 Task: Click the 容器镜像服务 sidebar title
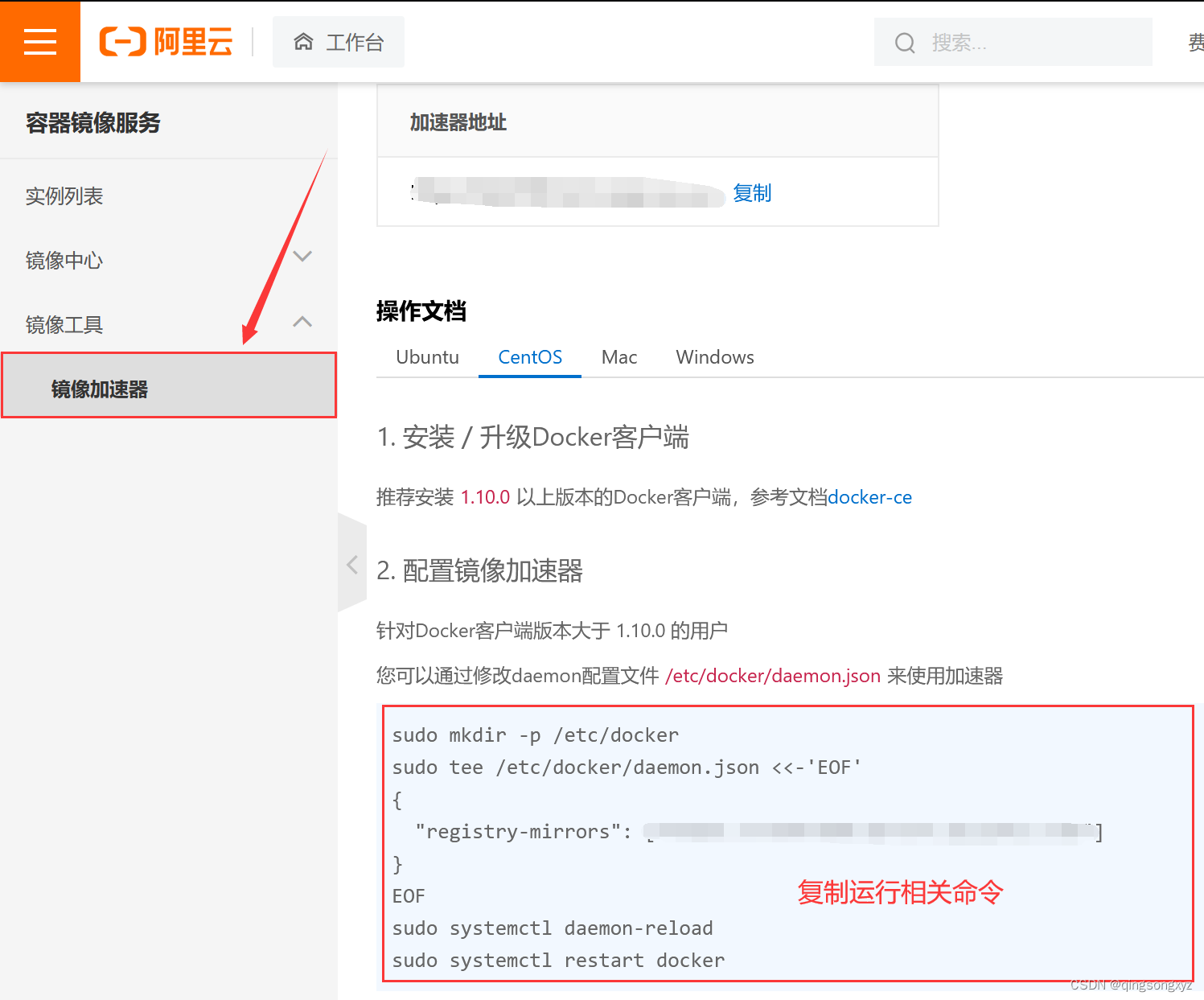93,123
